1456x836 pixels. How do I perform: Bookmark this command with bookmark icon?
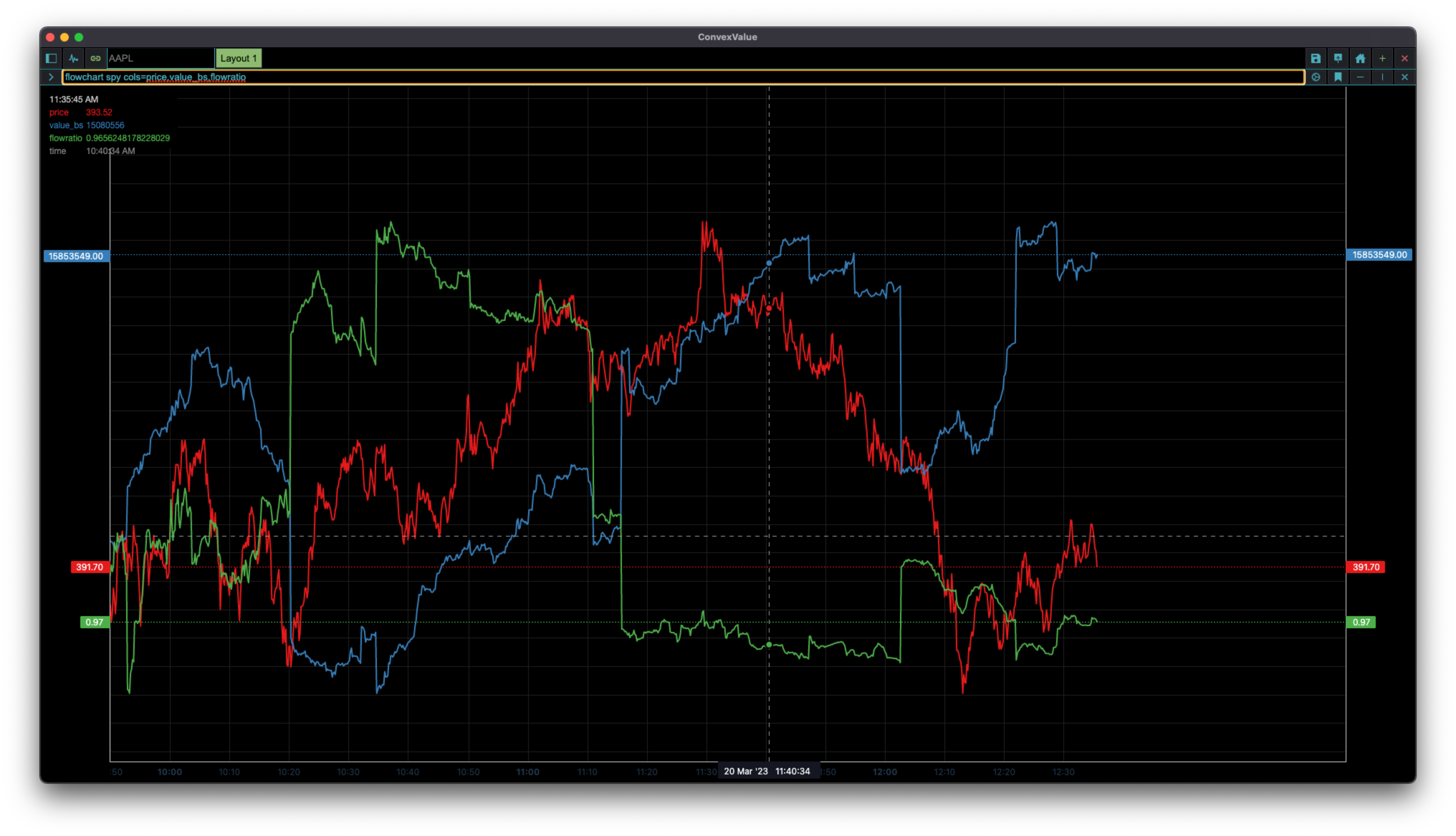(x=1338, y=77)
